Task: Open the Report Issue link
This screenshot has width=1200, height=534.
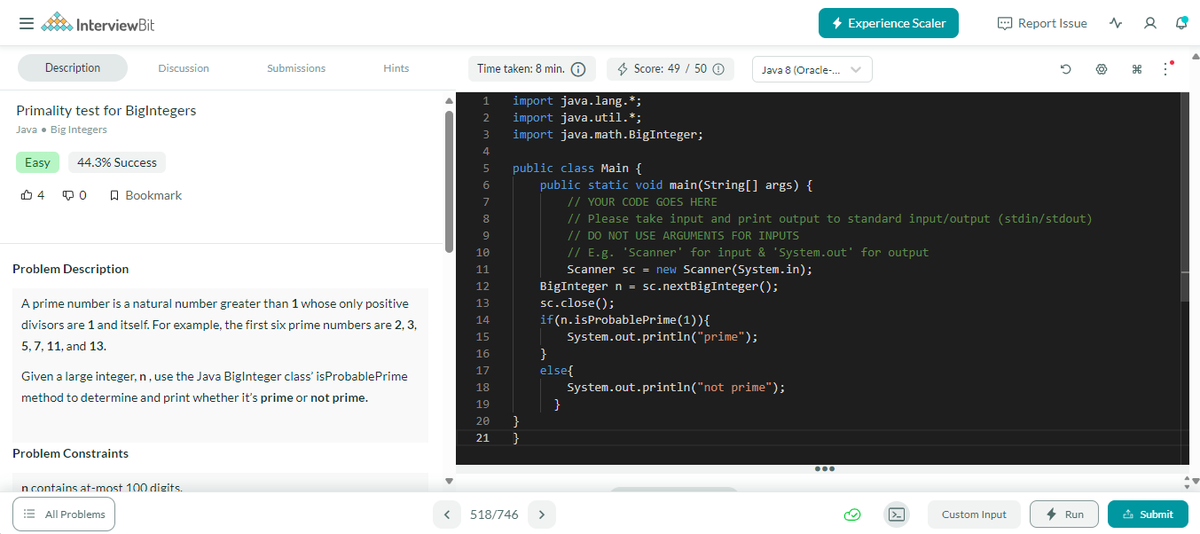Action: point(1042,23)
